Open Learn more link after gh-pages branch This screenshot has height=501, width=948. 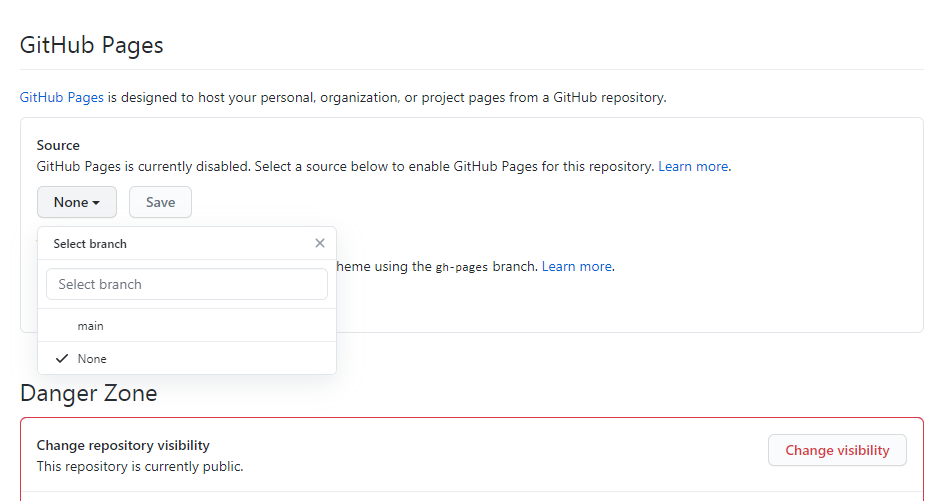coord(576,267)
